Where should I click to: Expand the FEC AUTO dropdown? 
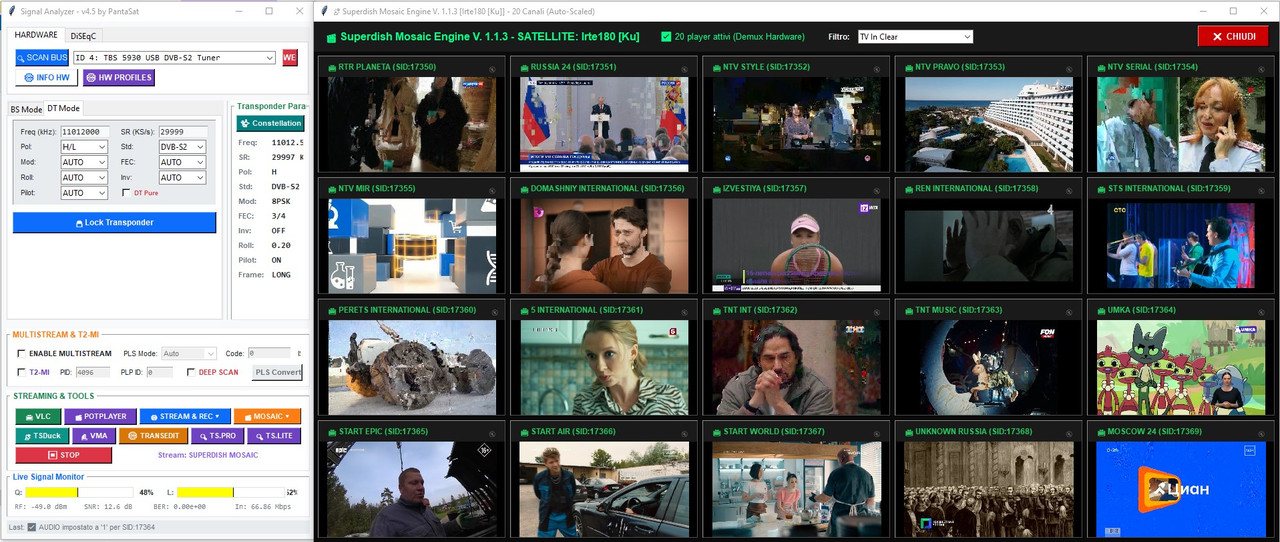(183, 162)
